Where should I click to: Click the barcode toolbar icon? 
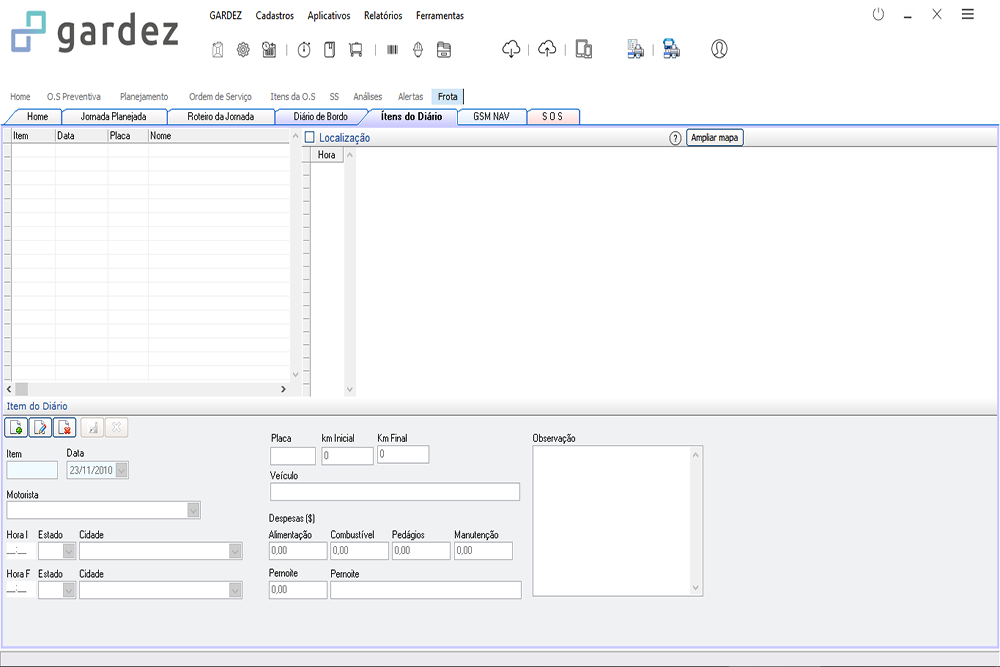(392, 50)
